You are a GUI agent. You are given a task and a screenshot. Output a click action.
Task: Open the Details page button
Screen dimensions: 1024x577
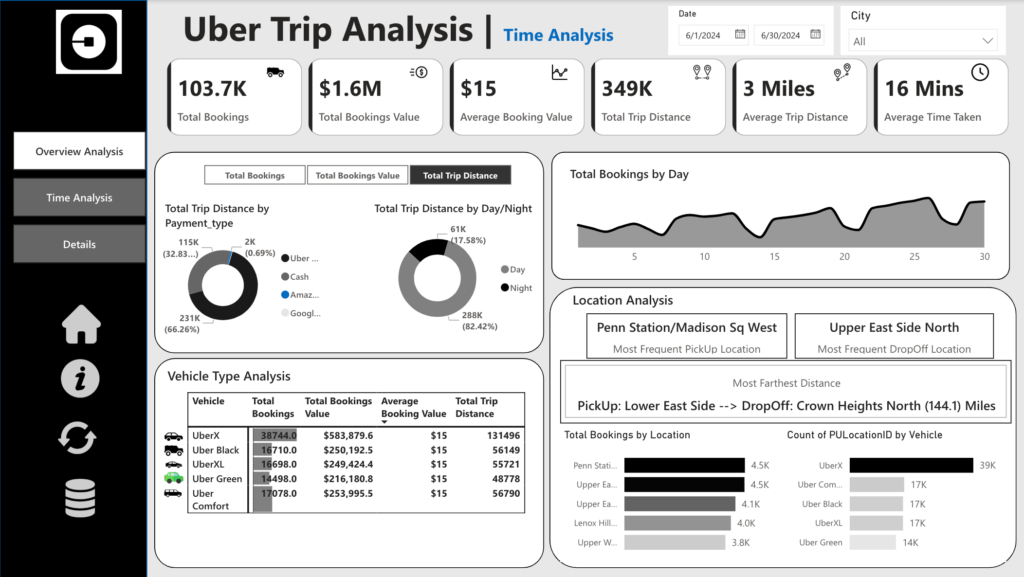pyautogui.click(x=79, y=244)
